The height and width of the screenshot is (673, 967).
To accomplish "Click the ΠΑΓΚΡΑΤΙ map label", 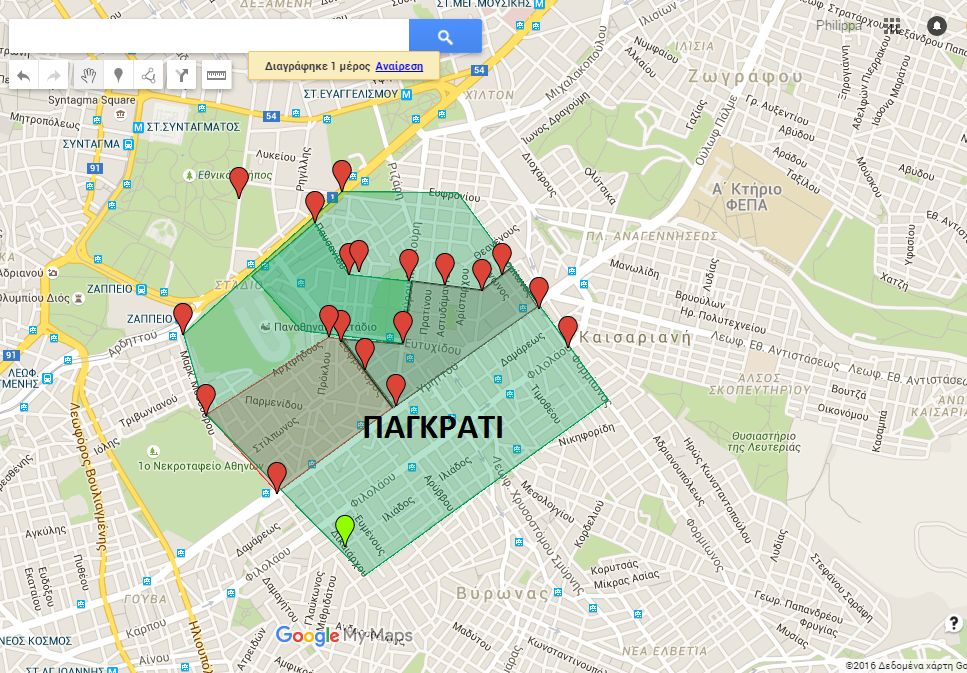I will (x=432, y=427).
